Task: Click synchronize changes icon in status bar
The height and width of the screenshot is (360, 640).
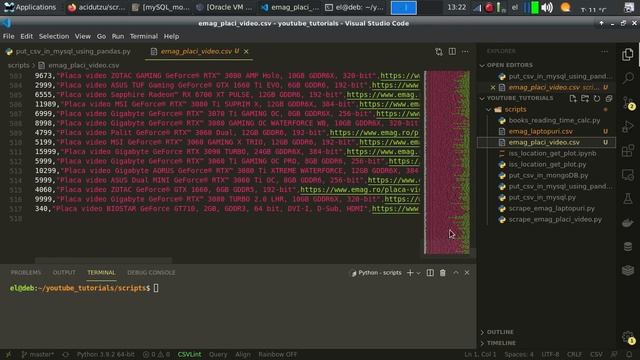Action: click(65, 355)
